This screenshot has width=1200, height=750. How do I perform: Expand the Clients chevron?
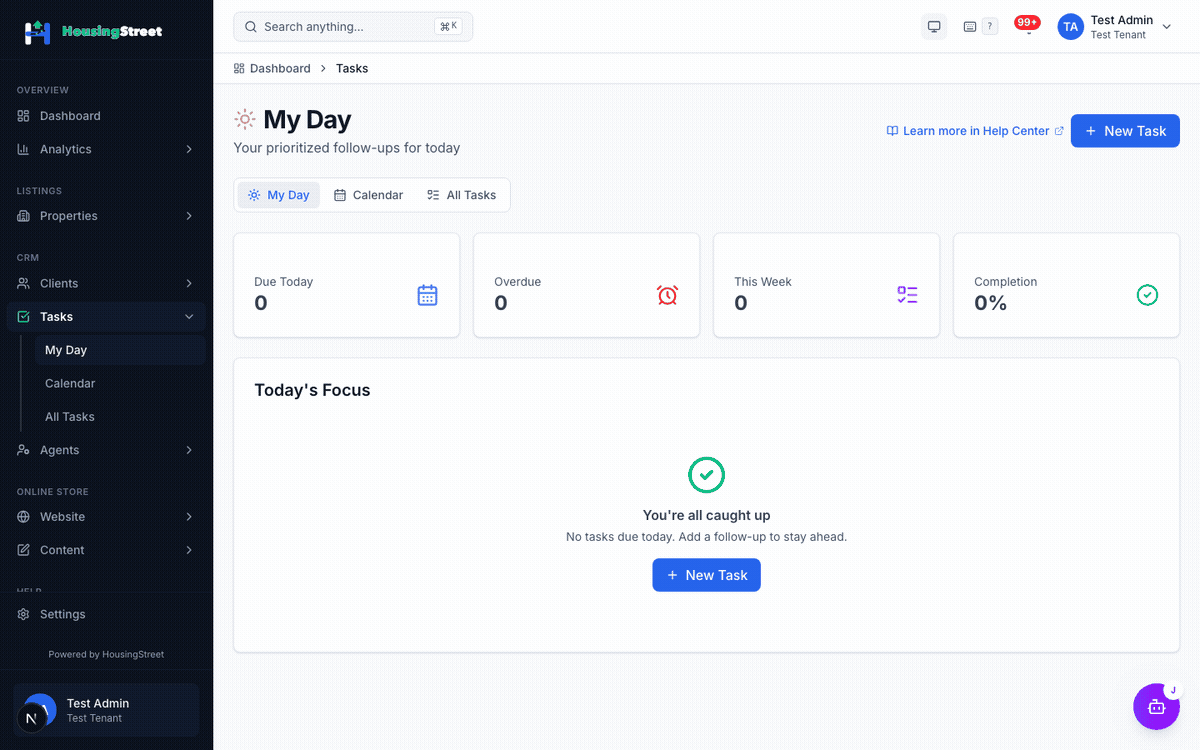click(189, 283)
